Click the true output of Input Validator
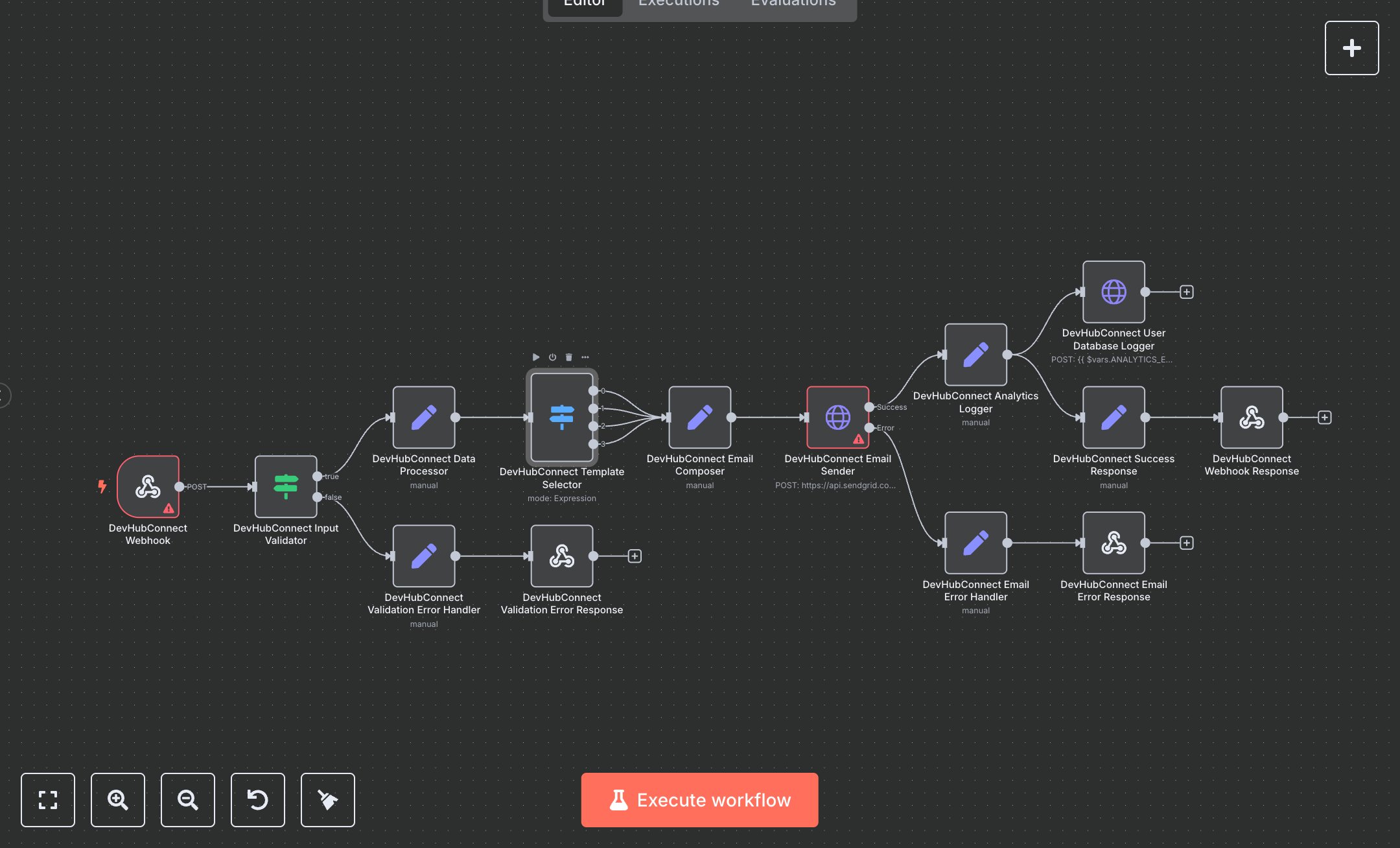Viewport: 1400px width, 848px height. (318, 477)
